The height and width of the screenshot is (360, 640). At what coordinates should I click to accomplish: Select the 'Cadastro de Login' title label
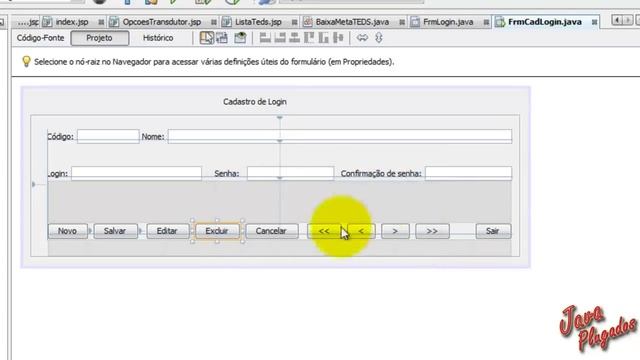pos(255,102)
